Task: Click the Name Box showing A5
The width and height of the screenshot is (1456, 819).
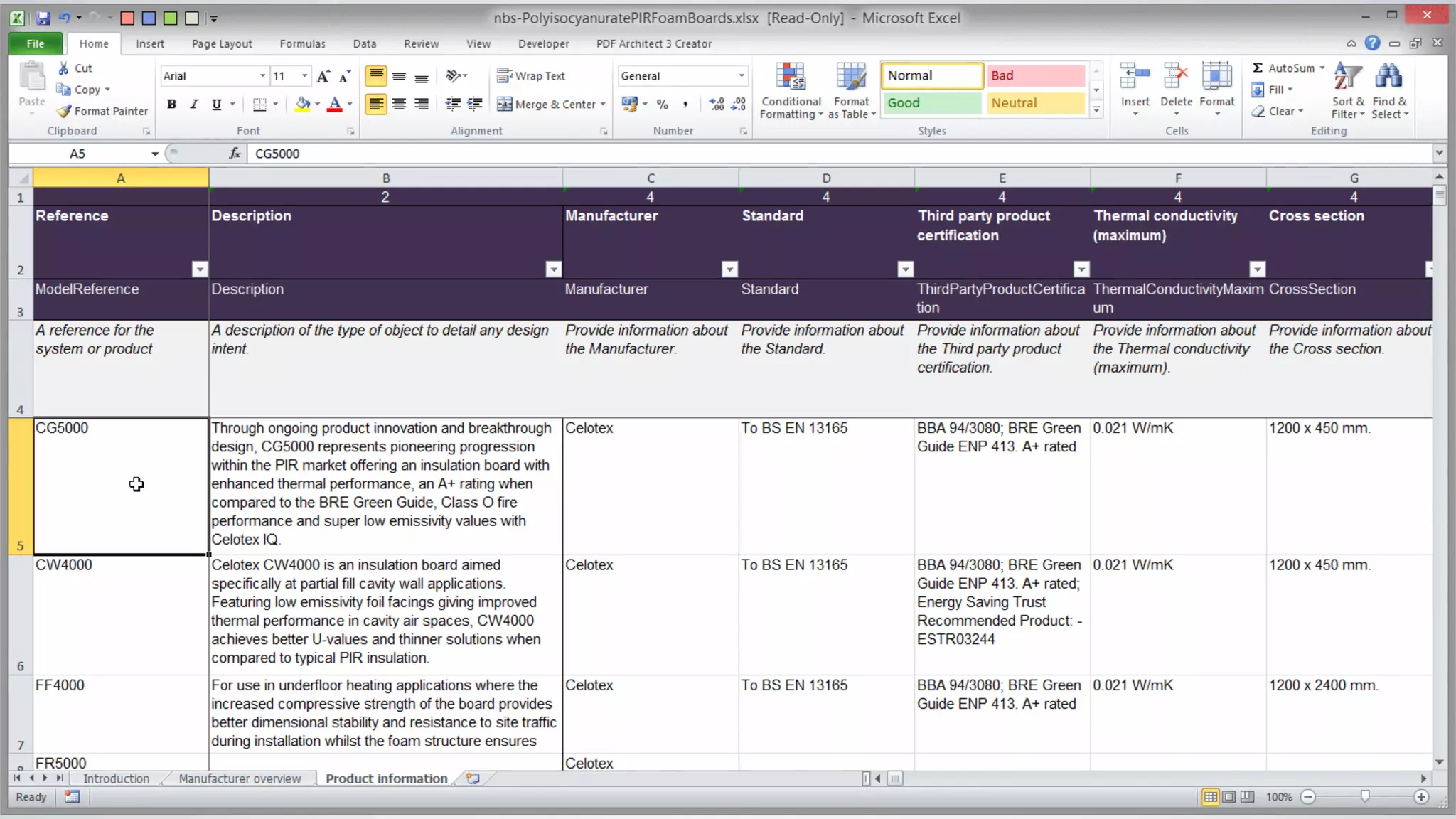Action: tap(78, 154)
